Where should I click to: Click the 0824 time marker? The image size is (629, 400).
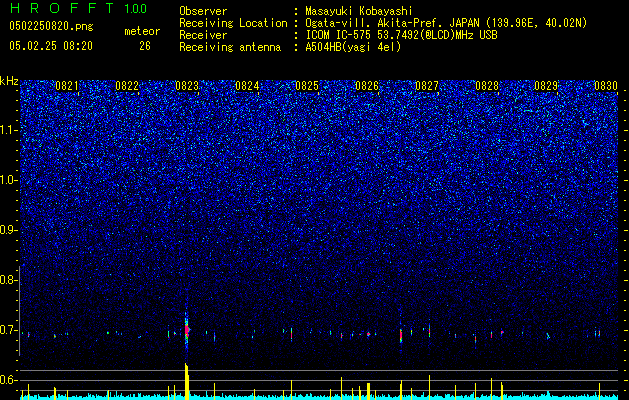click(x=247, y=86)
